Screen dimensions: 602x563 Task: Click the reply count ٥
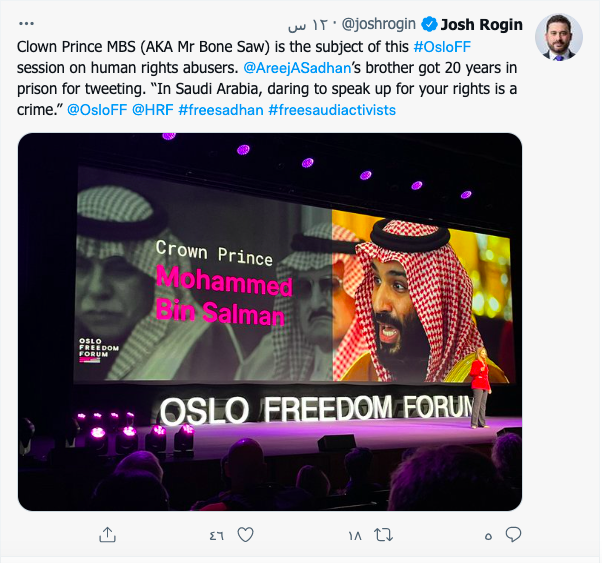[x=489, y=536]
